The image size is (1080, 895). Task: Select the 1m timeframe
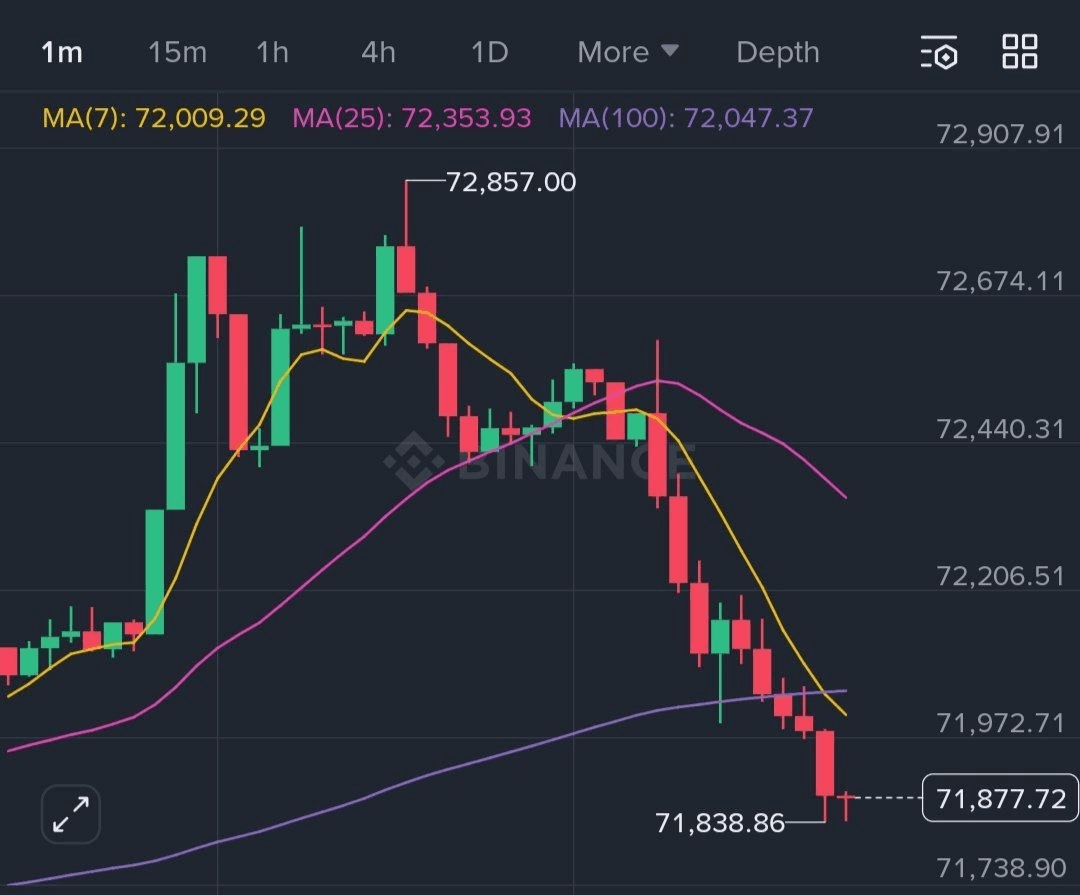(61, 52)
